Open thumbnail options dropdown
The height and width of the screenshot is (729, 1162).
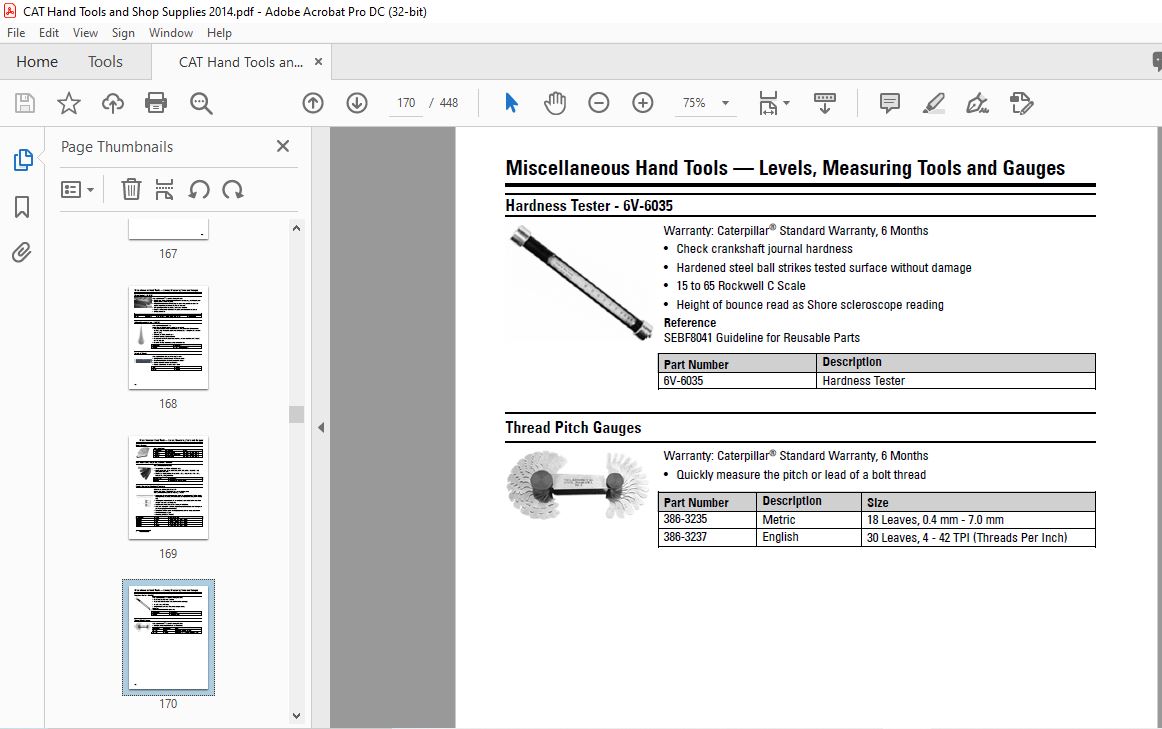(x=77, y=190)
